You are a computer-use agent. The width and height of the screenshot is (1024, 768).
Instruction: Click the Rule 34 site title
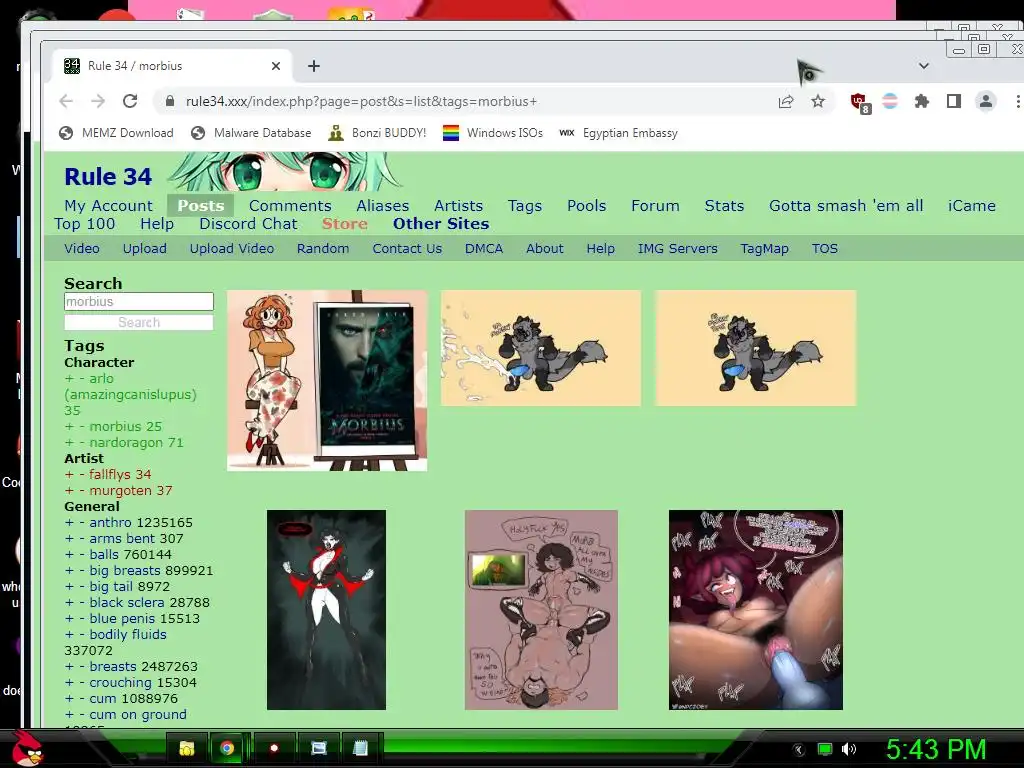(108, 176)
